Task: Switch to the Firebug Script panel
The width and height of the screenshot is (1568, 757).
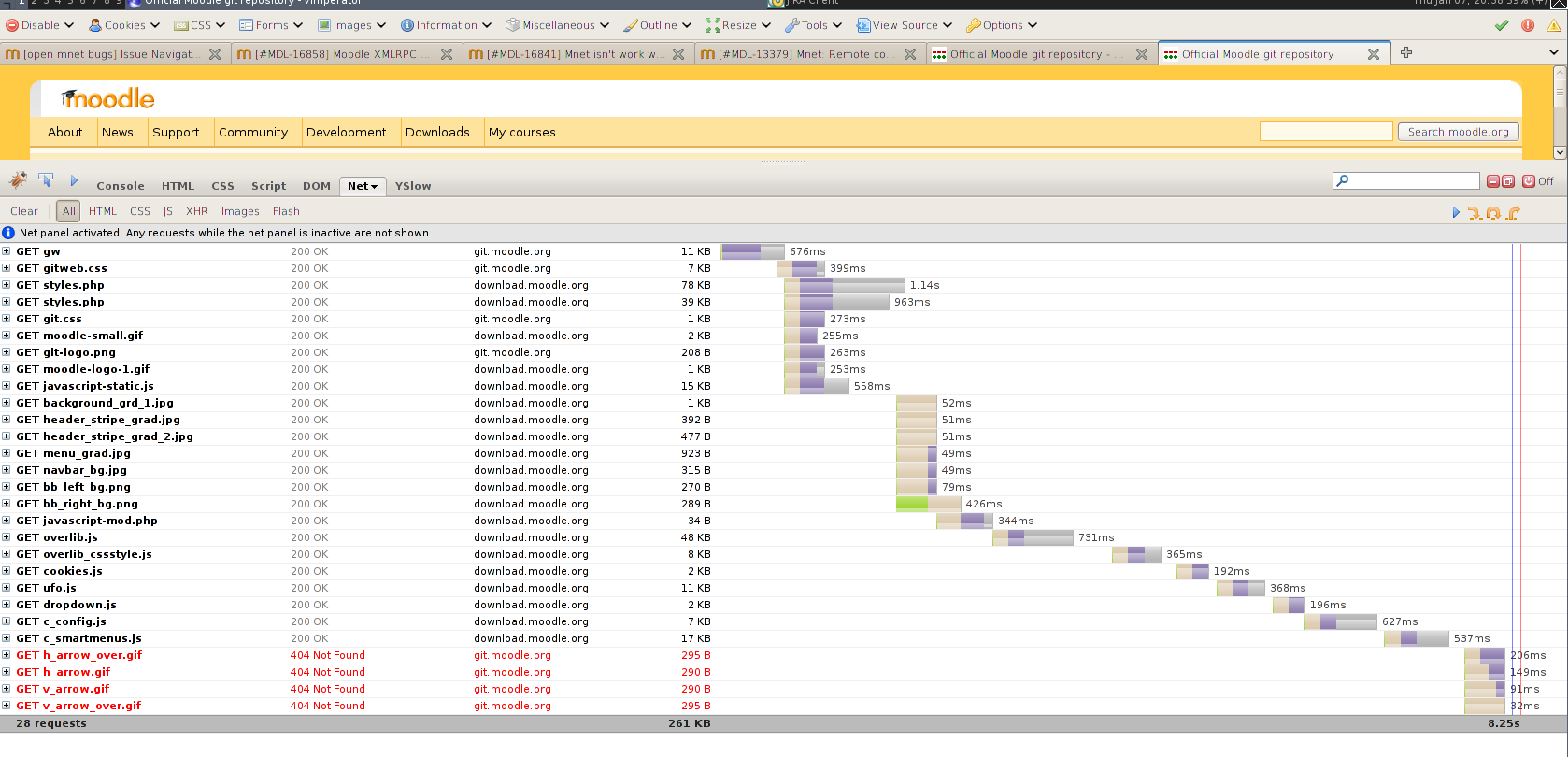Action: (268, 186)
